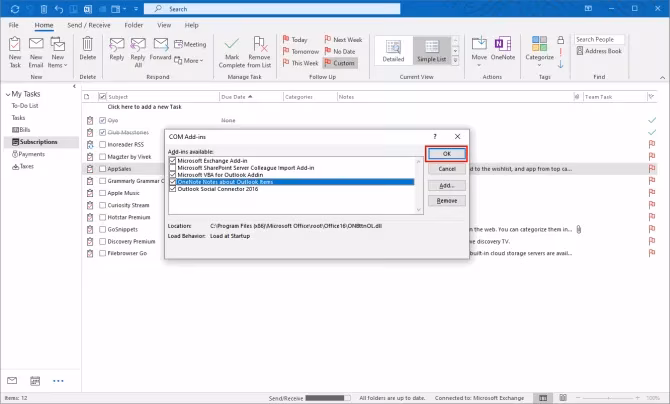Click the New Task icon
Viewport: 670px width, 404px height.
point(15,44)
